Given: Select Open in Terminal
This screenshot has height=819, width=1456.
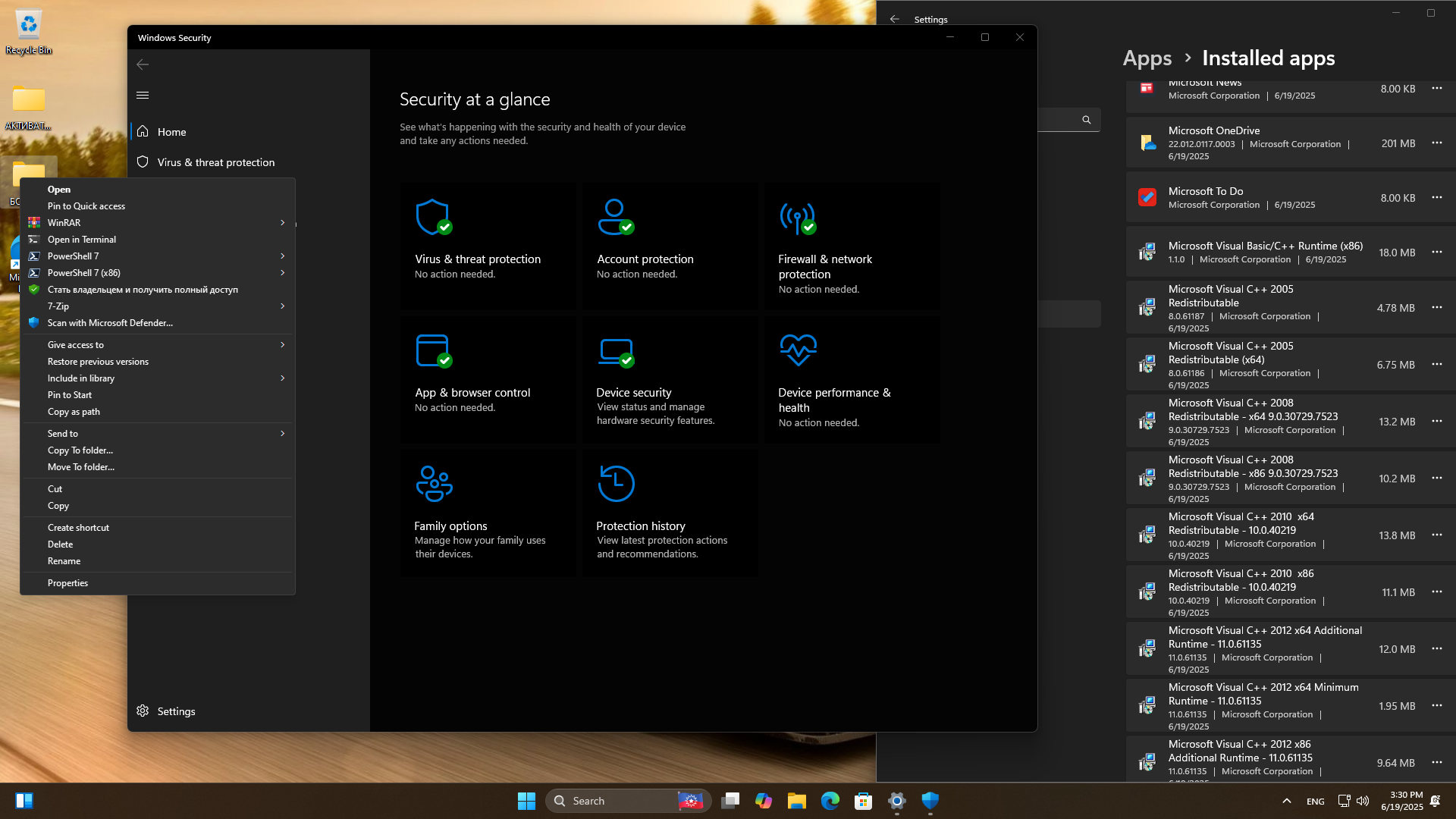Looking at the screenshot, I should tap(158, 240).
